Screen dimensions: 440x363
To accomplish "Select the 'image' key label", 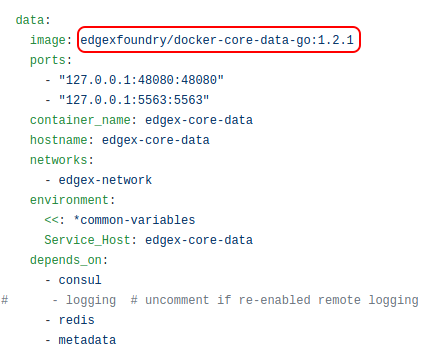I will 48,40.
